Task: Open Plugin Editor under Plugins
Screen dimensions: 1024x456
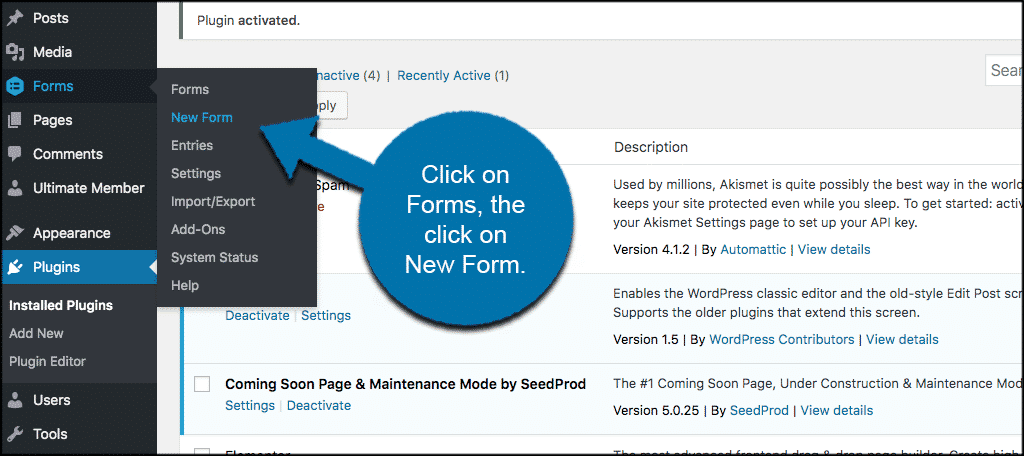Action: point(47,361)
